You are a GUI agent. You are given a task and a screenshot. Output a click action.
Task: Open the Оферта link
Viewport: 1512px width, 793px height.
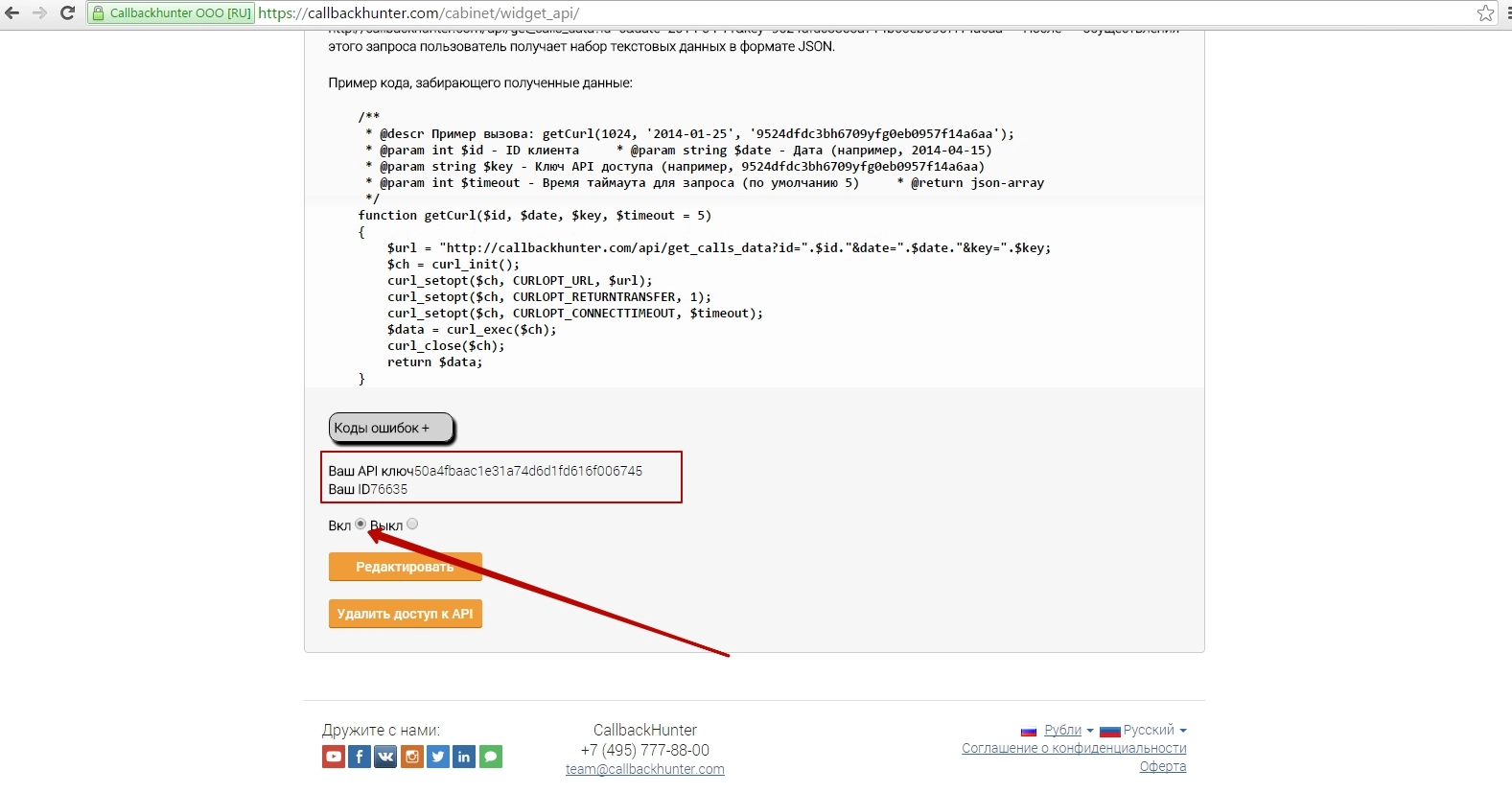point(1163,766)
